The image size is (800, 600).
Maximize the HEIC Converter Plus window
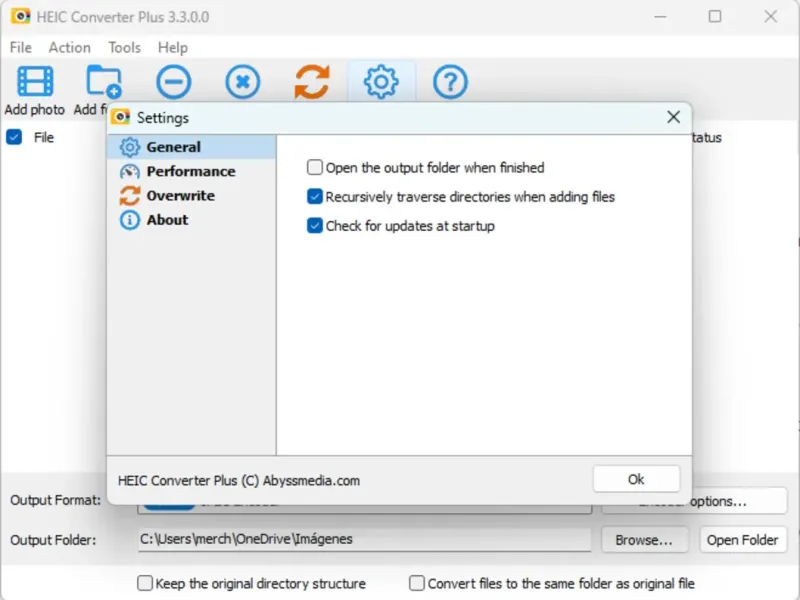715,16
